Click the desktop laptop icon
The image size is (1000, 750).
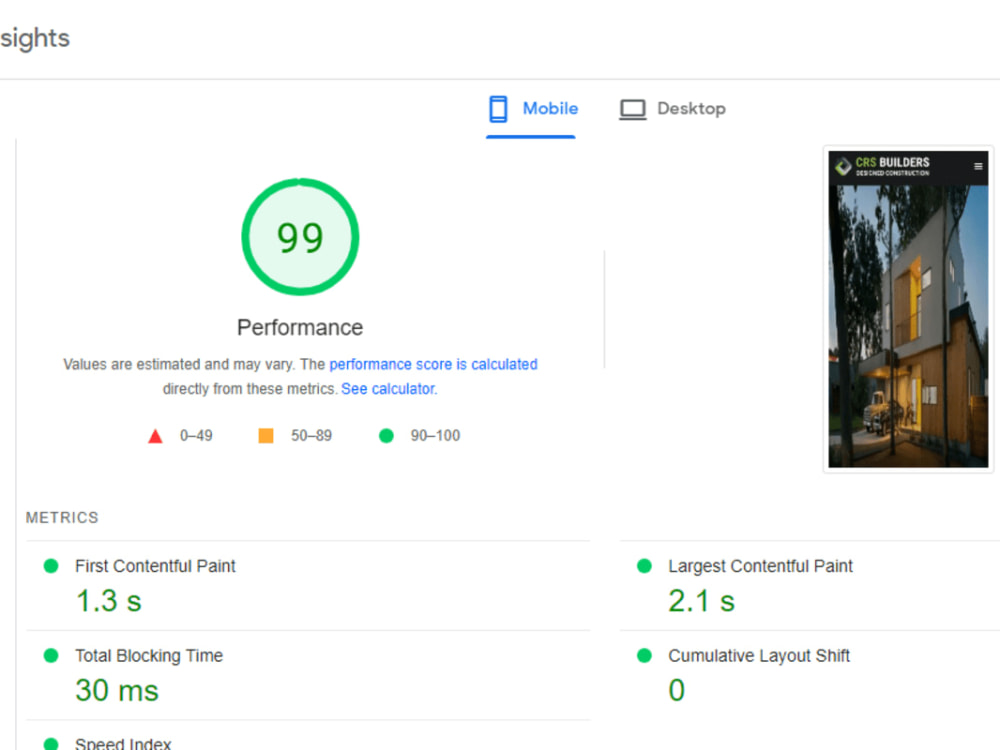[x=633, y=109]
